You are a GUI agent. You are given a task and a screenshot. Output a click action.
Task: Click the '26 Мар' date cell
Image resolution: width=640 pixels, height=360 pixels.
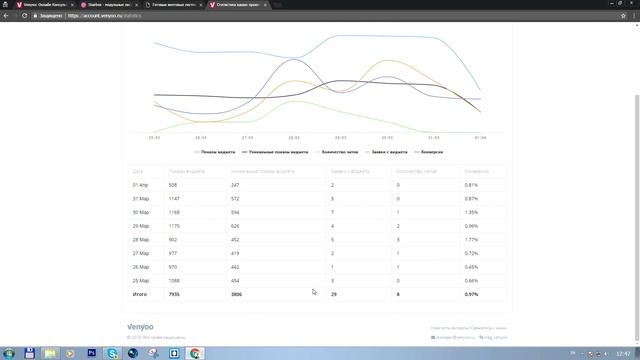(140, 267)
